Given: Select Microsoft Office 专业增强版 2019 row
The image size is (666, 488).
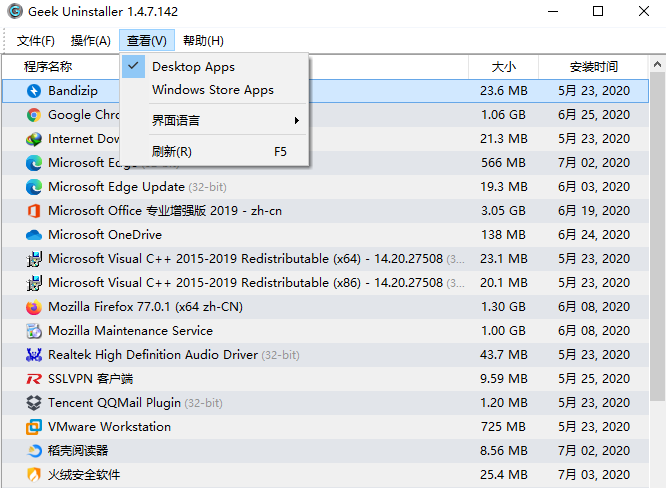Looking at the screenshot, I should [x=325, y=211].
